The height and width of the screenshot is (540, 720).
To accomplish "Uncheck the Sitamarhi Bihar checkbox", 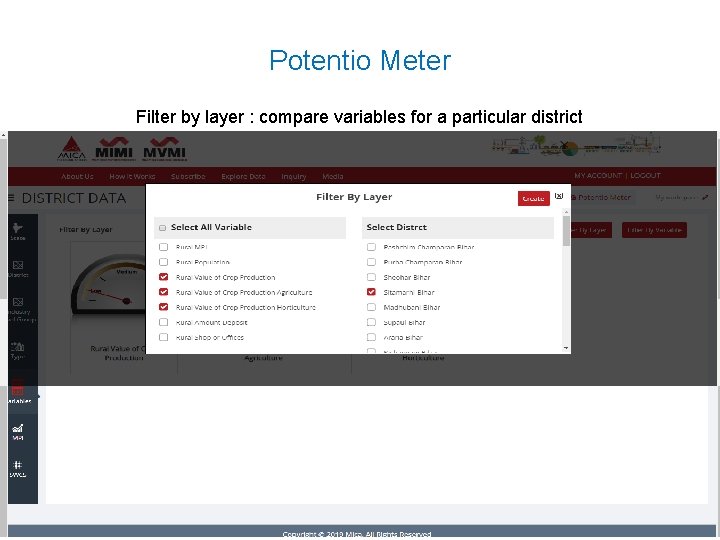I will 371,292.
